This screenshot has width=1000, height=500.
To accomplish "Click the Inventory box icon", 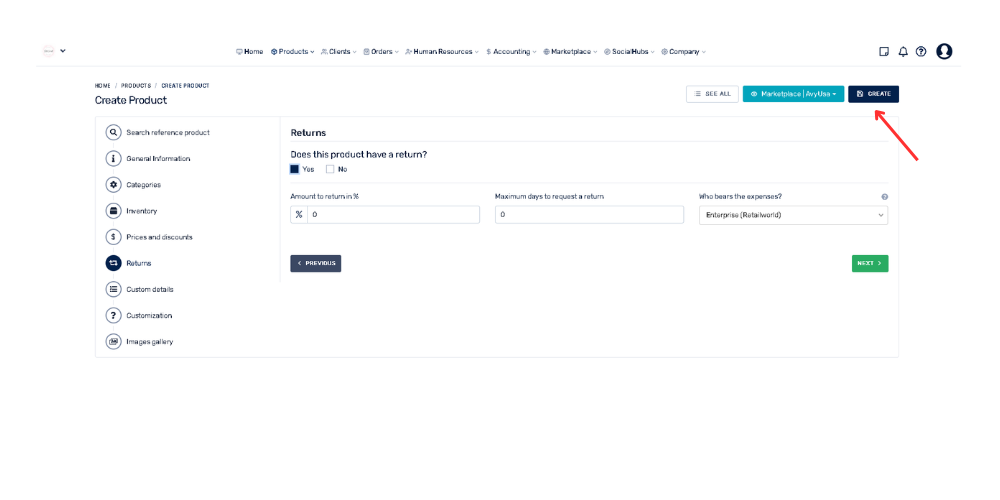I will click(x=113, y=211).
